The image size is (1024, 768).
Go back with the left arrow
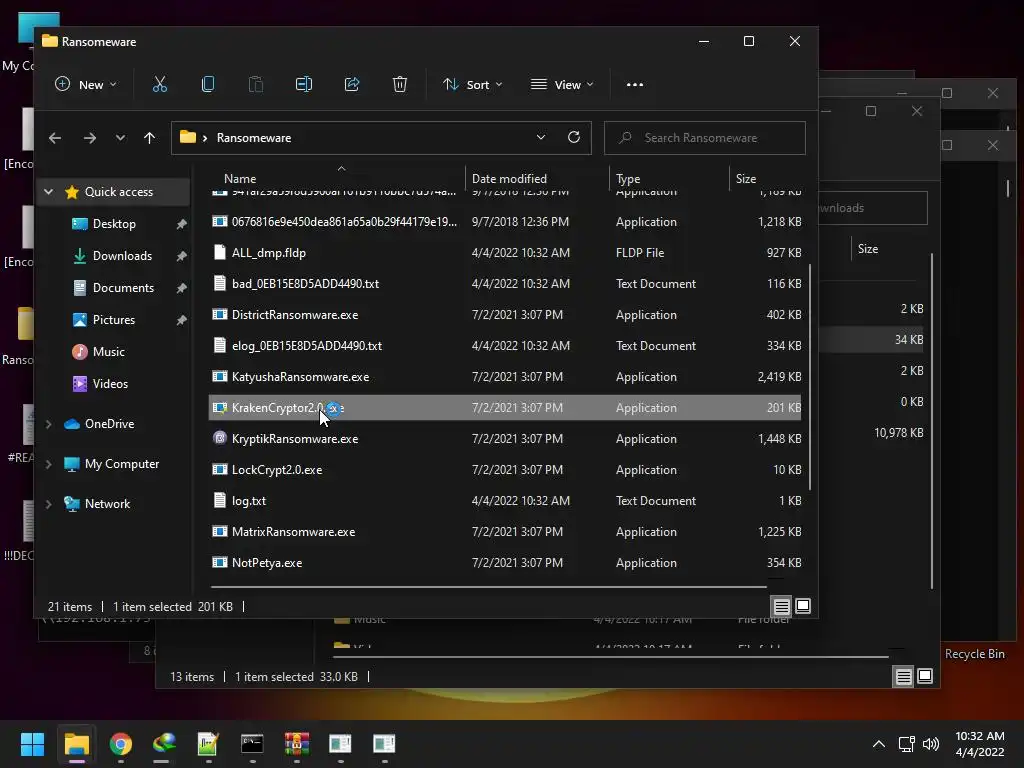coord(55,138)
